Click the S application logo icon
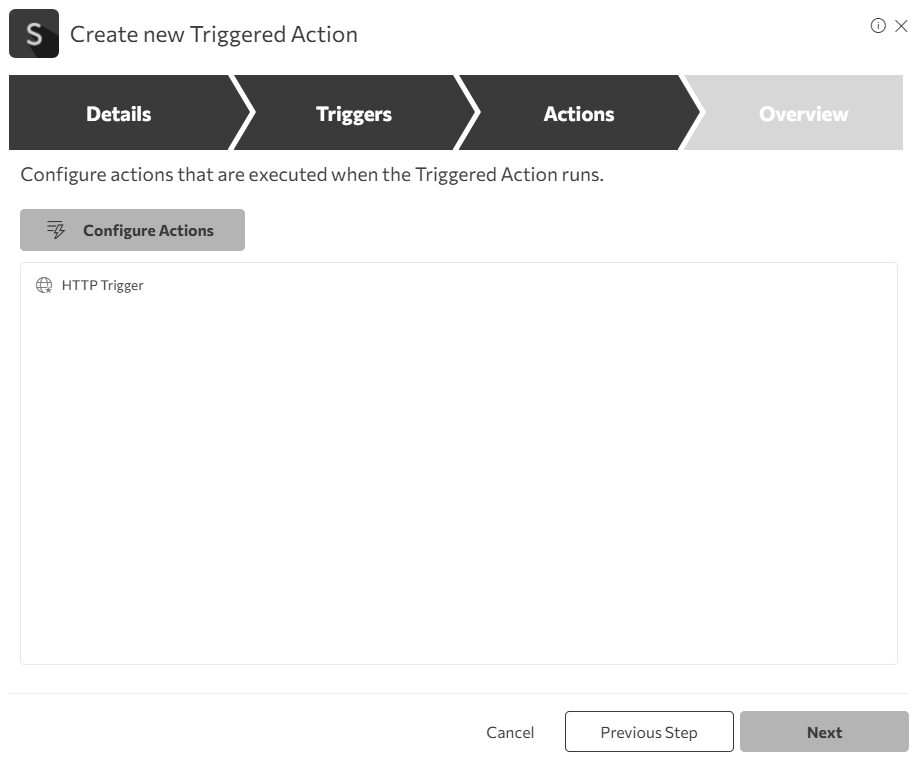Viewport: 920px width, 765px height. 34,35
